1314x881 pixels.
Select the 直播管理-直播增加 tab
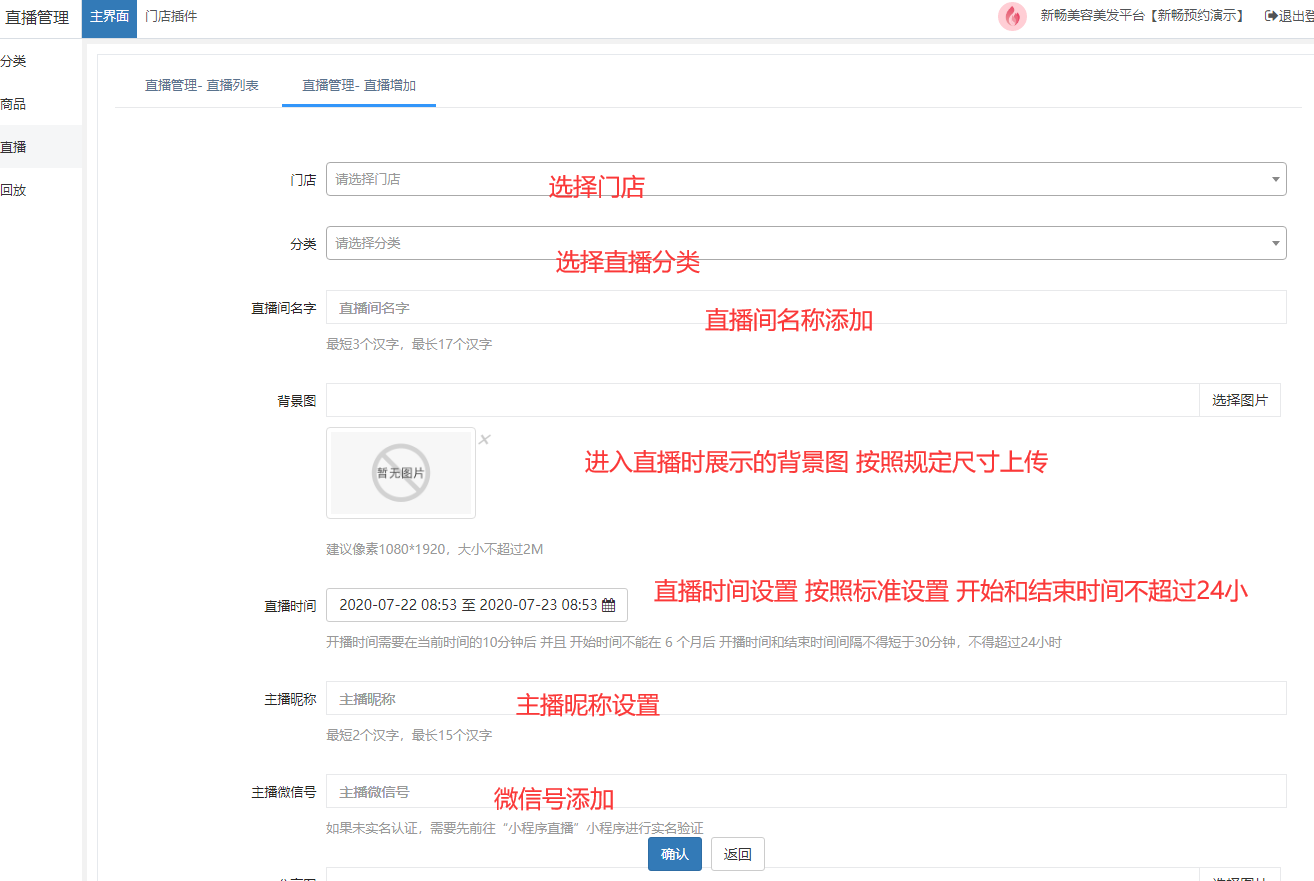click(359, 86)
